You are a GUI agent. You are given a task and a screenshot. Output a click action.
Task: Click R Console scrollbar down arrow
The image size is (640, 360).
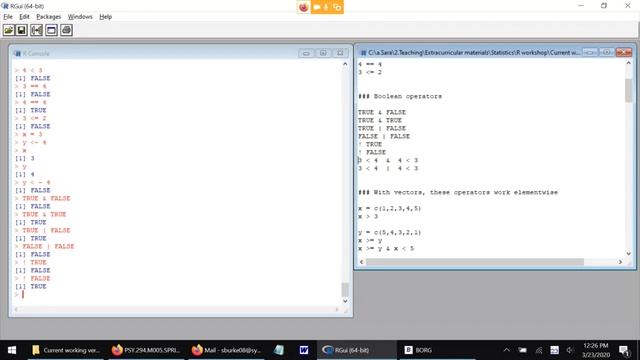[x=345, y=301]
